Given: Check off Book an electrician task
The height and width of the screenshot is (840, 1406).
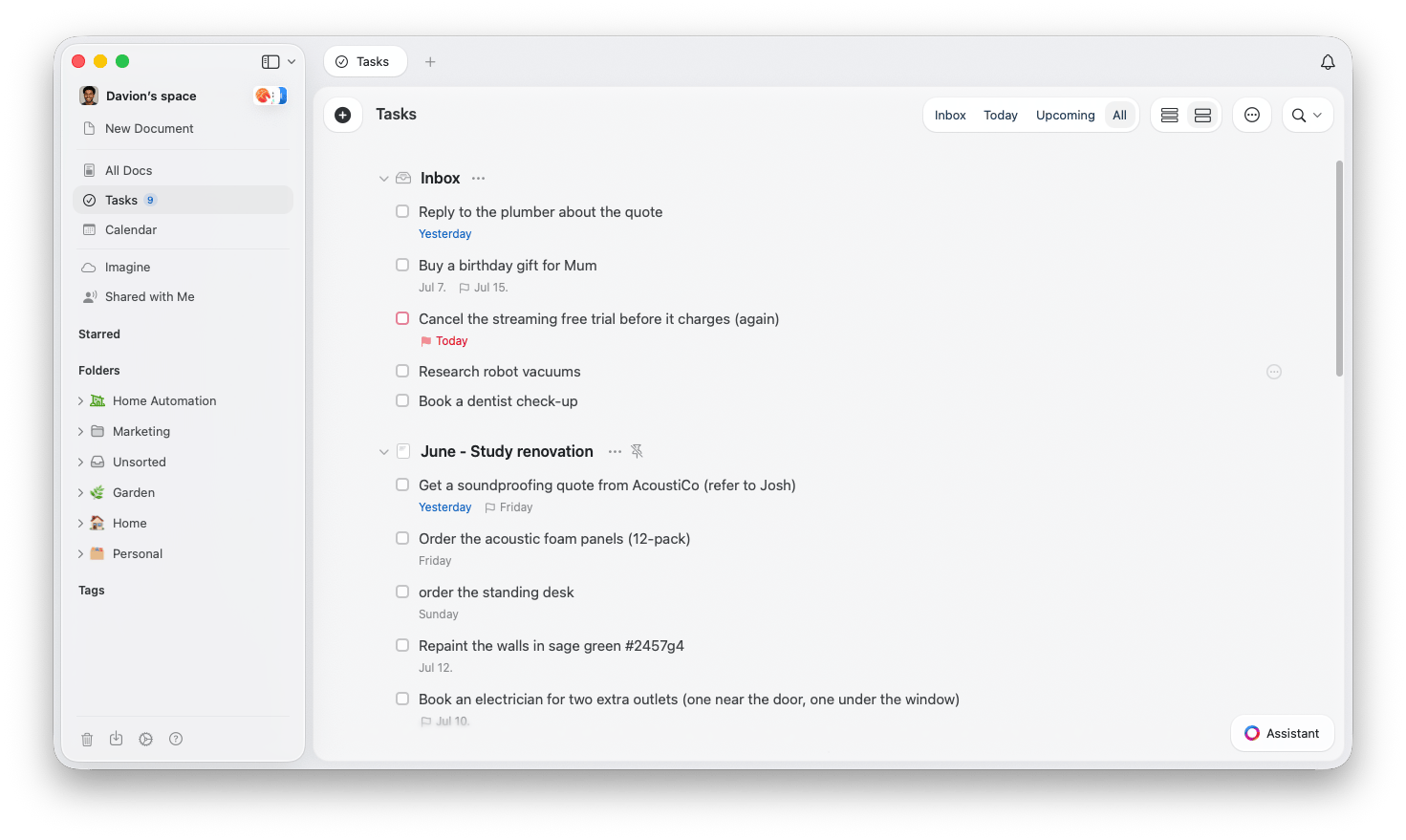Looking at the screenshot, I should [x=402, y=699].
